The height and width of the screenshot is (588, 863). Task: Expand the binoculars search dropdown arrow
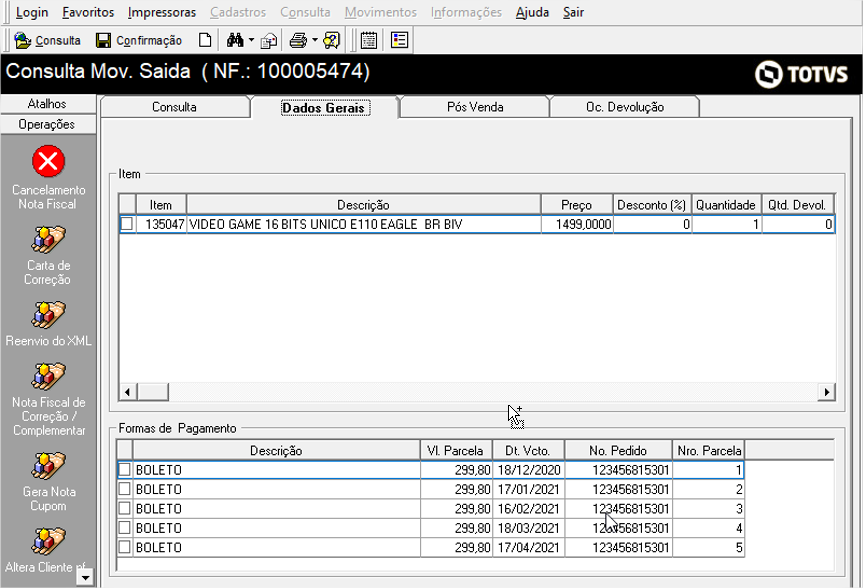(251, 40)
